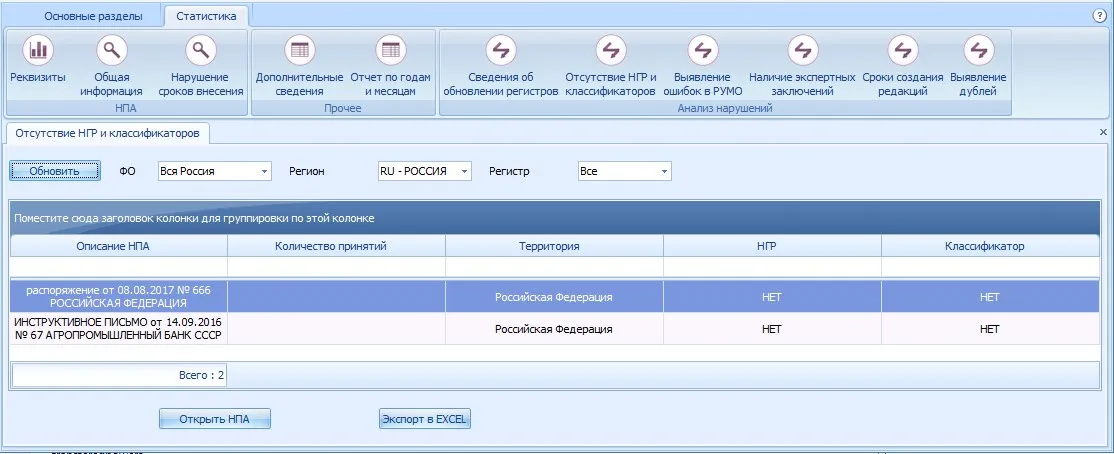Click Классификатор НЕТ in распоряжение row
This screenshot has width=1114, height=454.
click(990, 297)
